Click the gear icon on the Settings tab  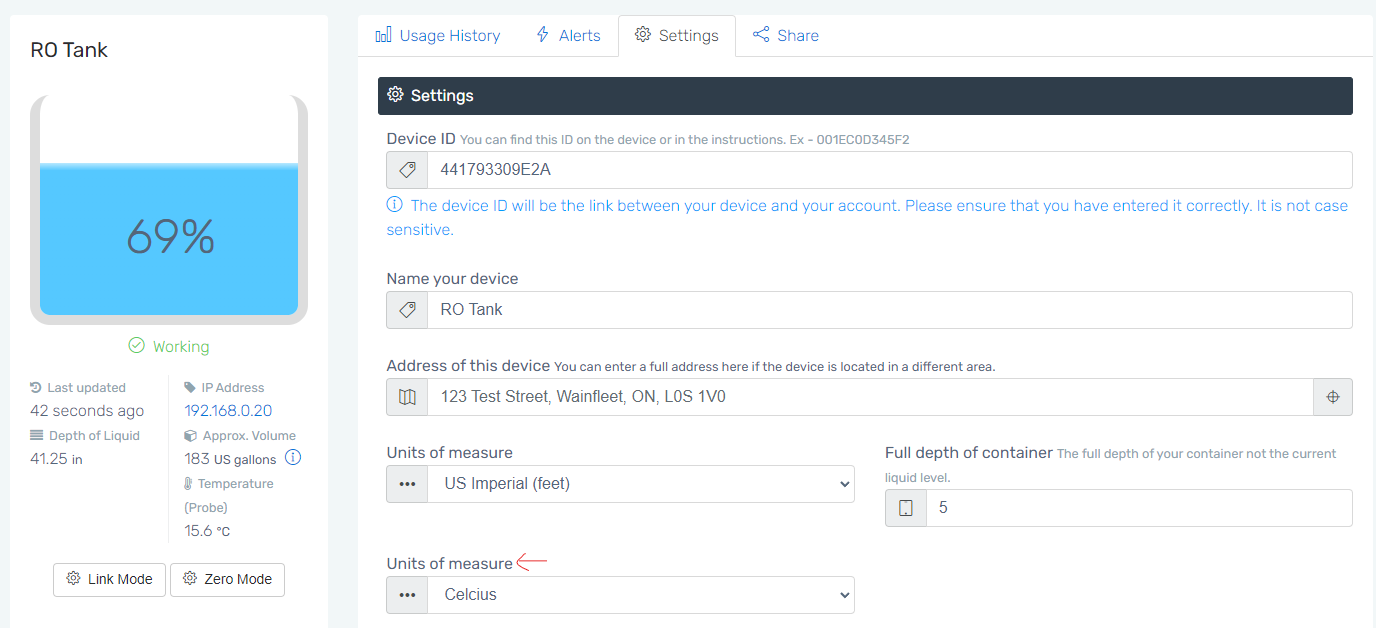pyautogui.click(x=643, y=35)
